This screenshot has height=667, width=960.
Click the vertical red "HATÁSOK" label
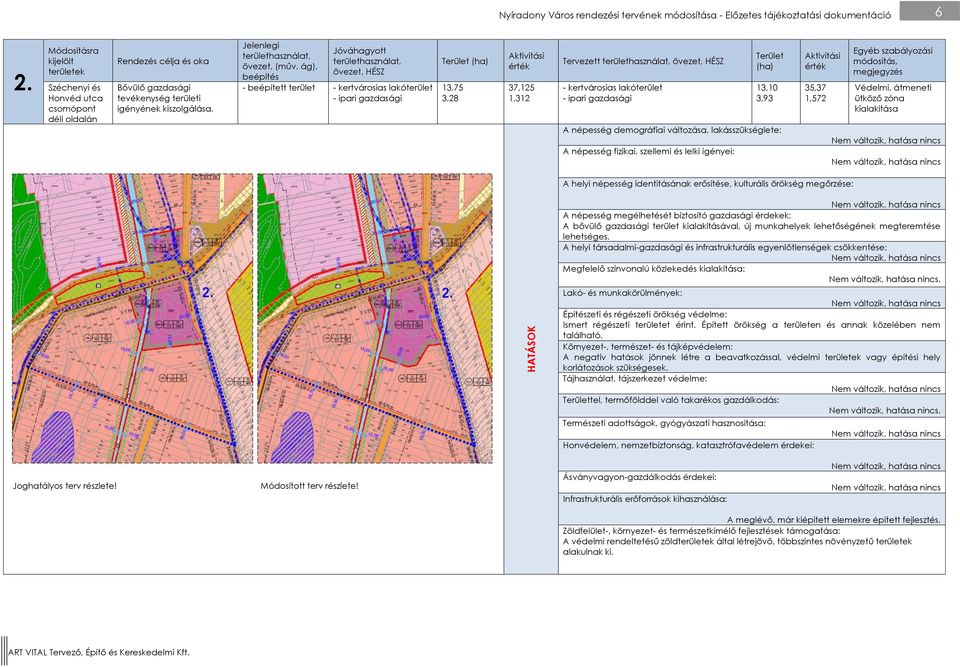click(x=531, y=349)
